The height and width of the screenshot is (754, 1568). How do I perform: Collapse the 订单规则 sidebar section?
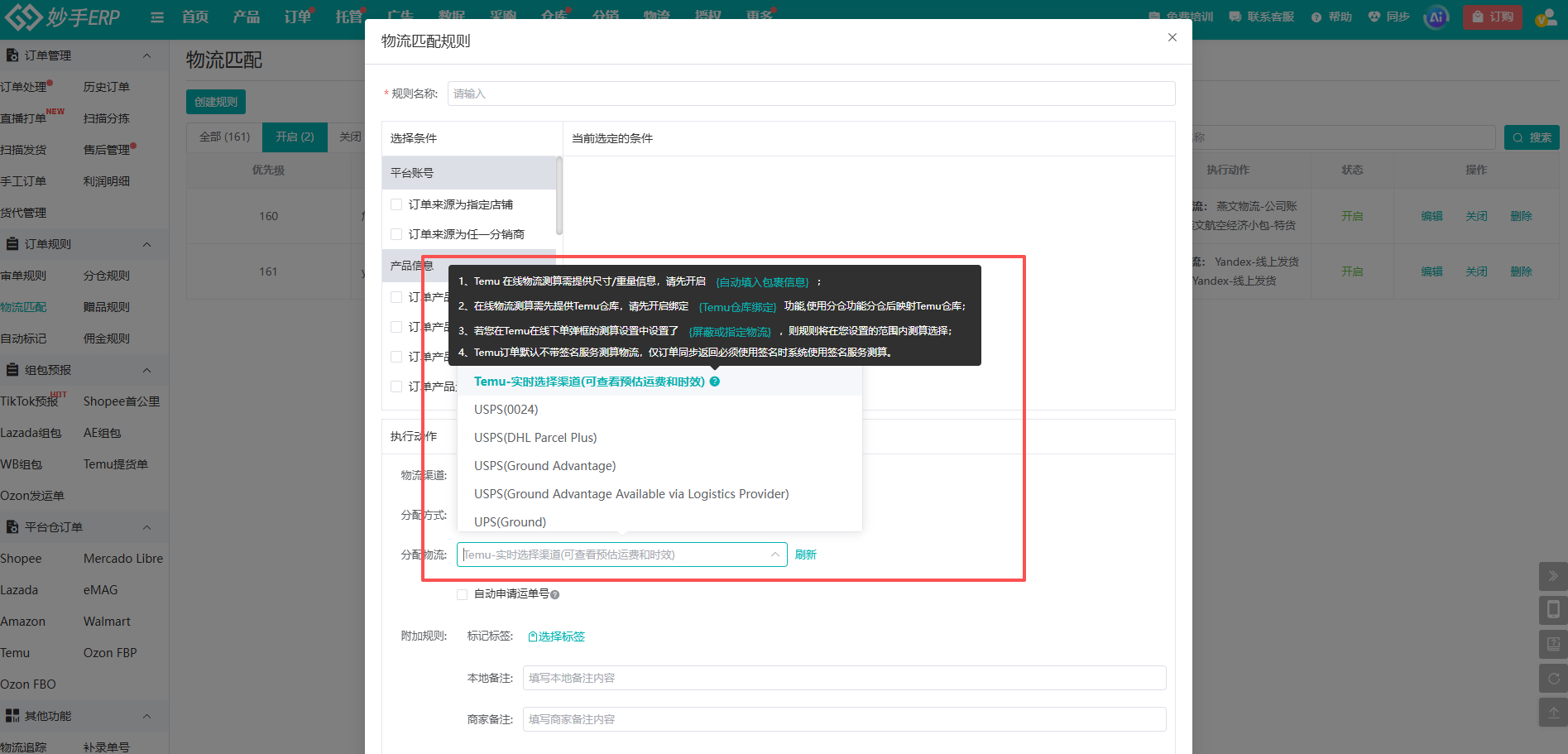147,244
